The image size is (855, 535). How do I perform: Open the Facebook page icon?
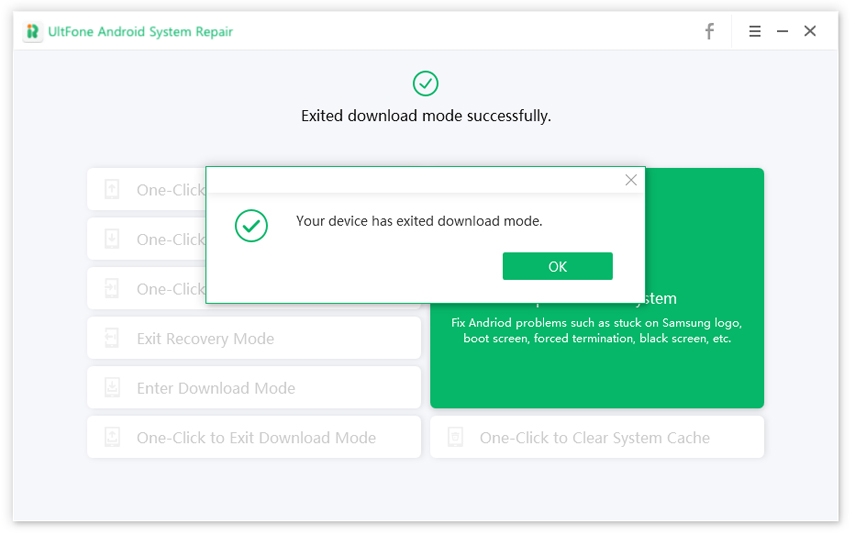click(709, 32)
